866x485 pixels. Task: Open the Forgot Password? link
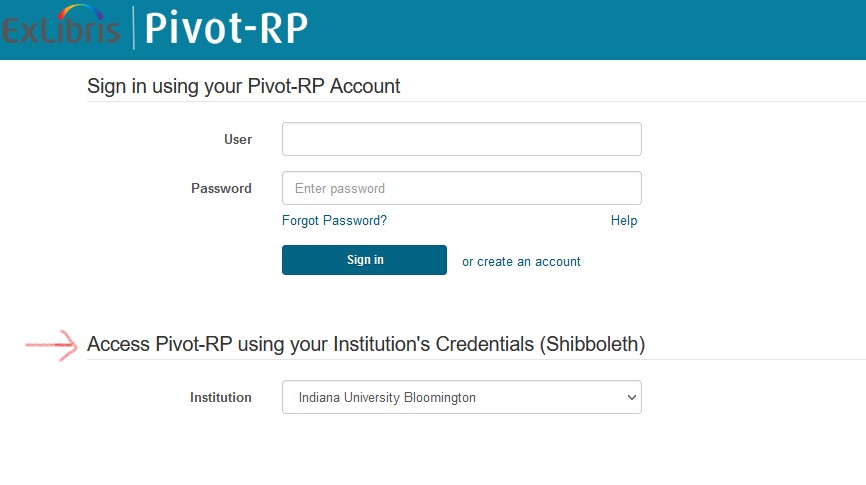coord(334,220)
